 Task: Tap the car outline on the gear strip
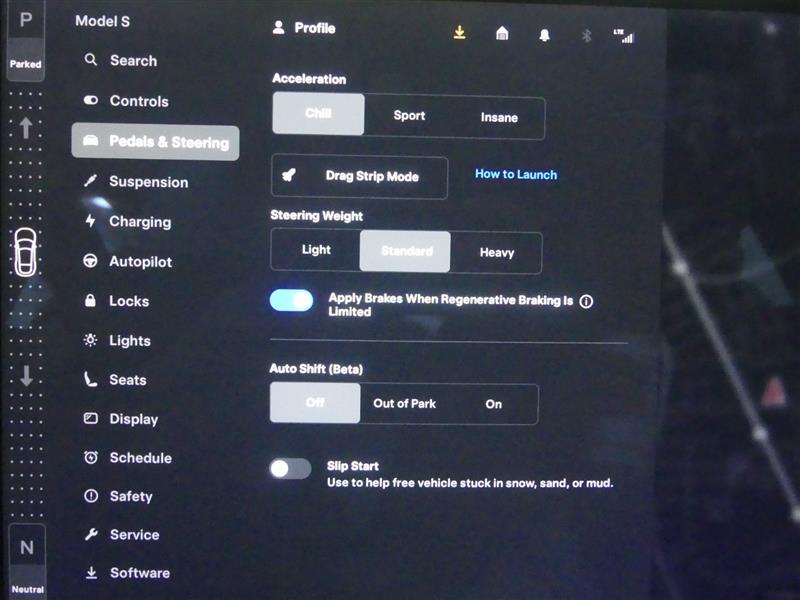coord(25,252)
